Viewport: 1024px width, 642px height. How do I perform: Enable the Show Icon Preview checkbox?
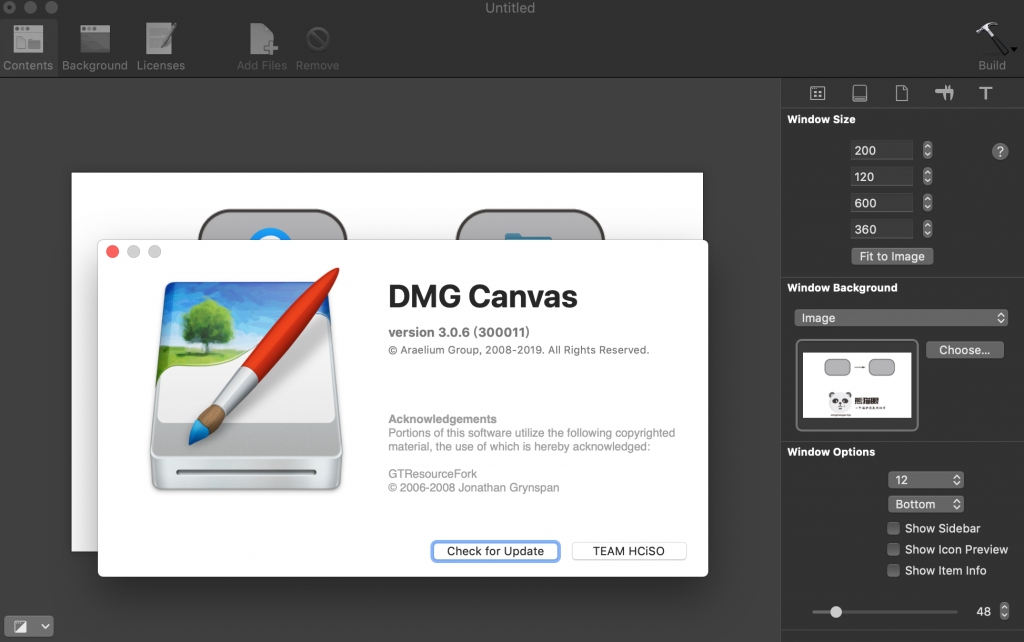pyautogui.click(x=893, y=549)
